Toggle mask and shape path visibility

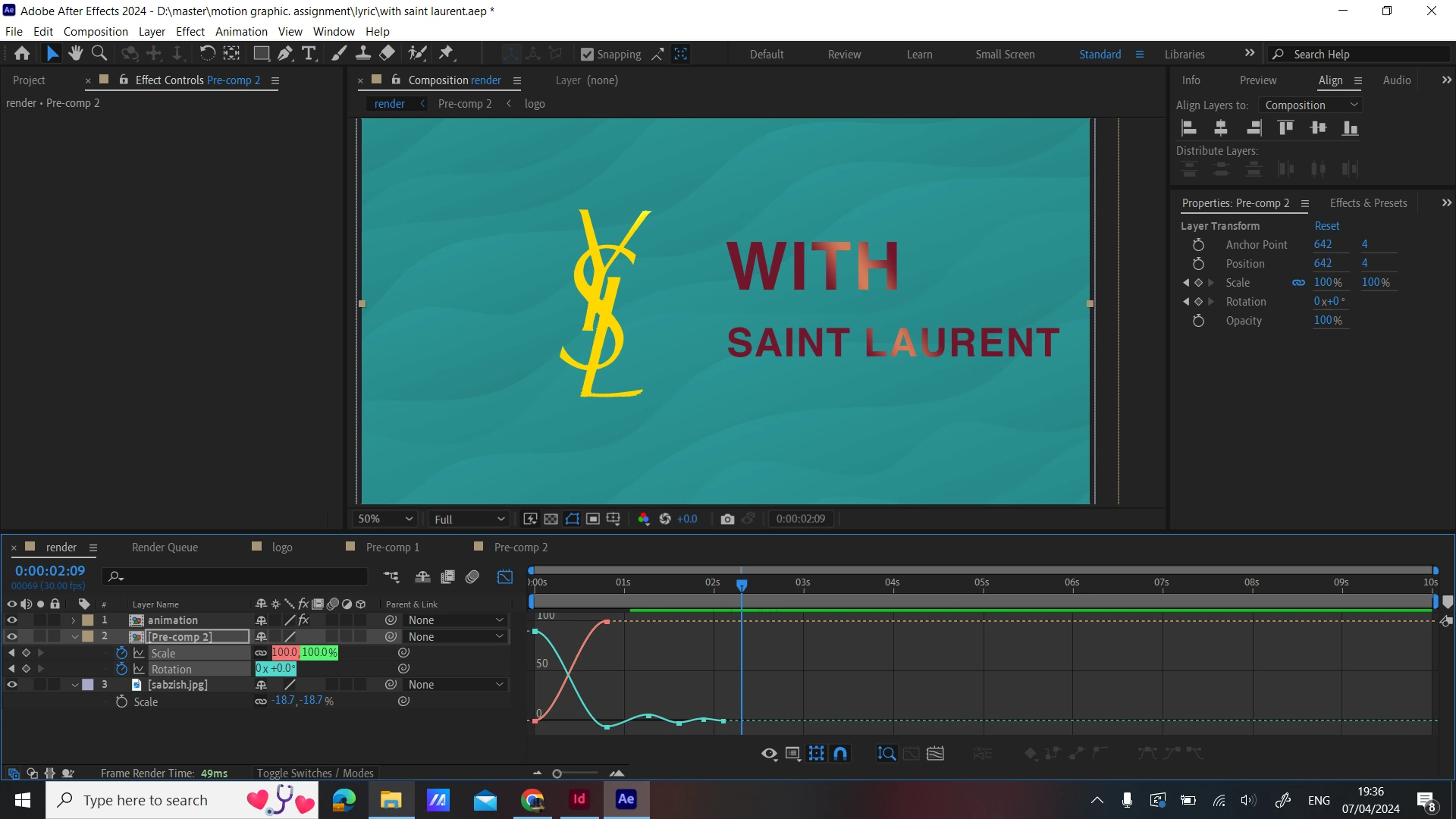pos(573,519)
